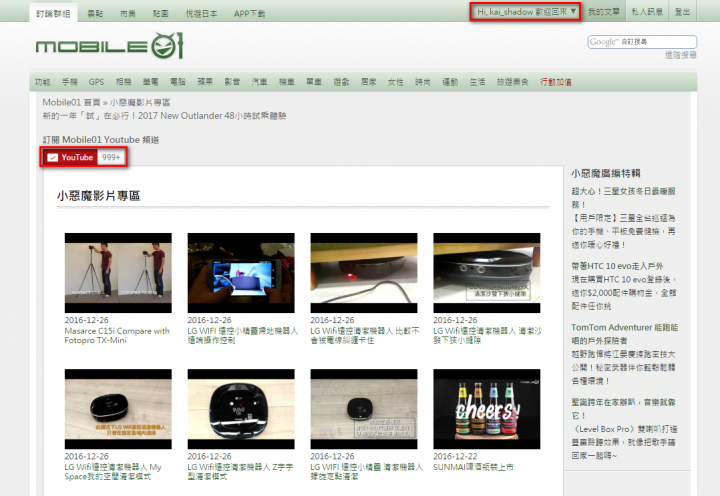Image resolution: width=720 pixels, height=496 pixels.
Task: Click the 2016-12-22 date of SUNMAI video
Action: 455,456
